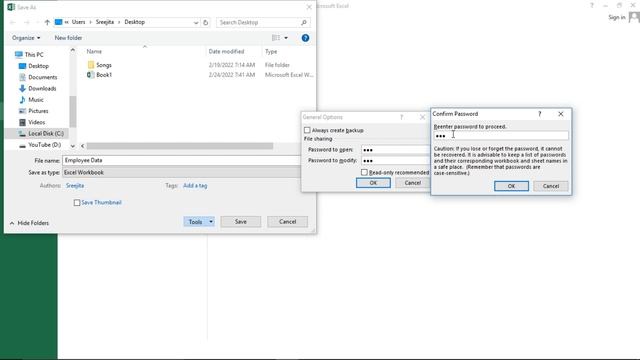Click OK in General Options dialog
This screenshot has height=360, width=640.
pos(373,183)
